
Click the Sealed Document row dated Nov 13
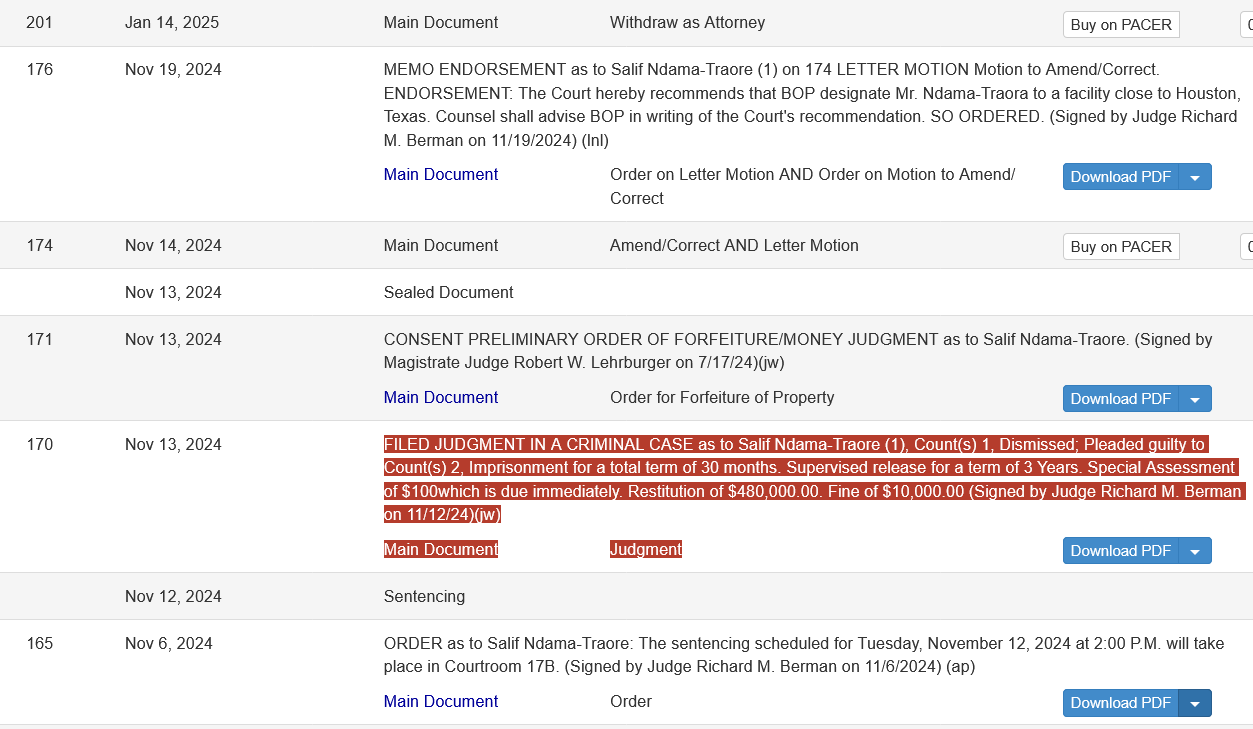pyautogui.click(x=626, y=293)
